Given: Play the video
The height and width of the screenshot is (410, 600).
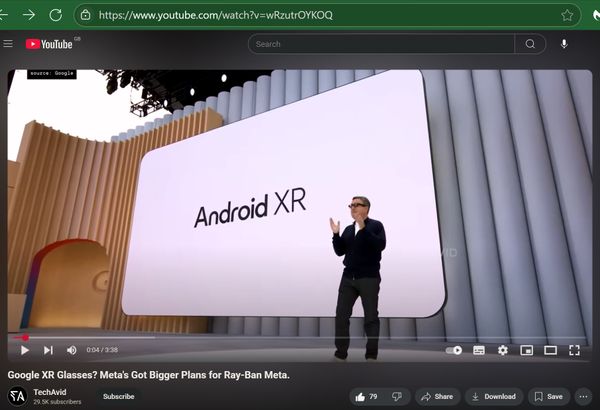Looking at the screenshot, I should [x=25, y=350].
